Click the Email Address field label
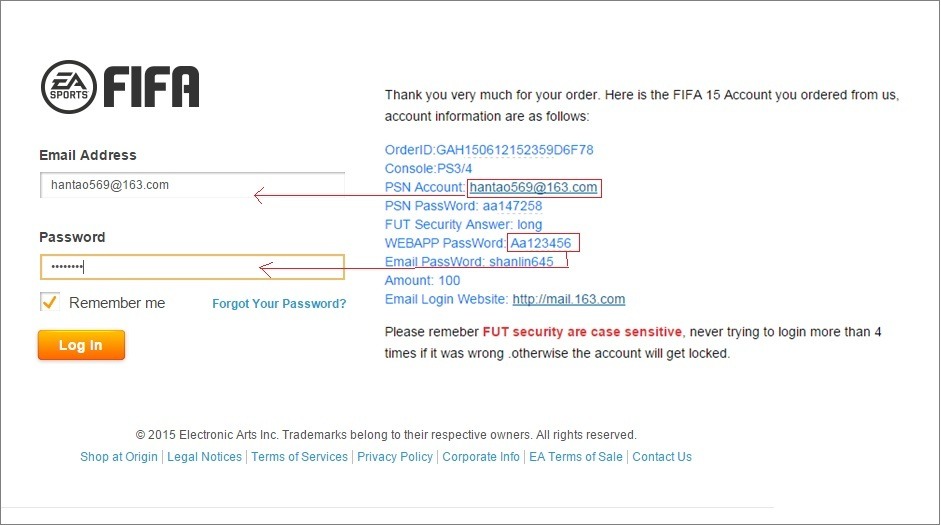 tap(88, 155)
